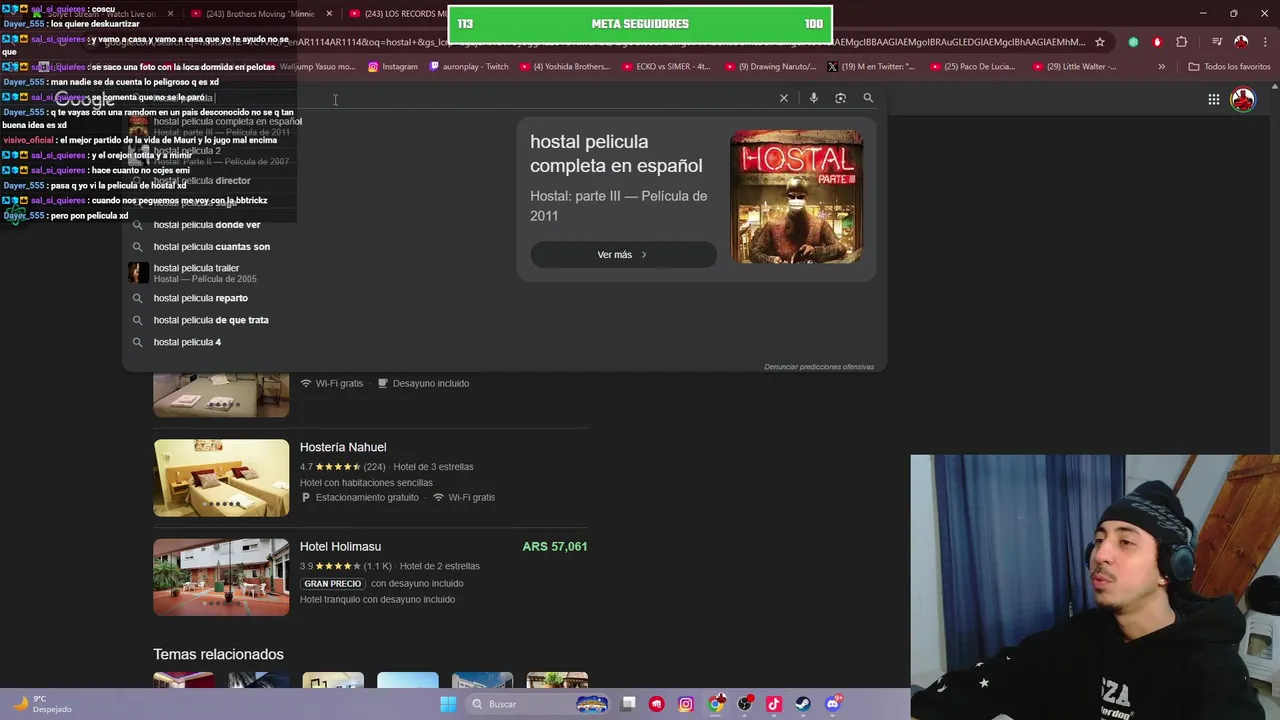Image resolution: width=1280 pixels, height=720 pixels.
Task: Open Google Lens image search
Action: coord(841,98)
